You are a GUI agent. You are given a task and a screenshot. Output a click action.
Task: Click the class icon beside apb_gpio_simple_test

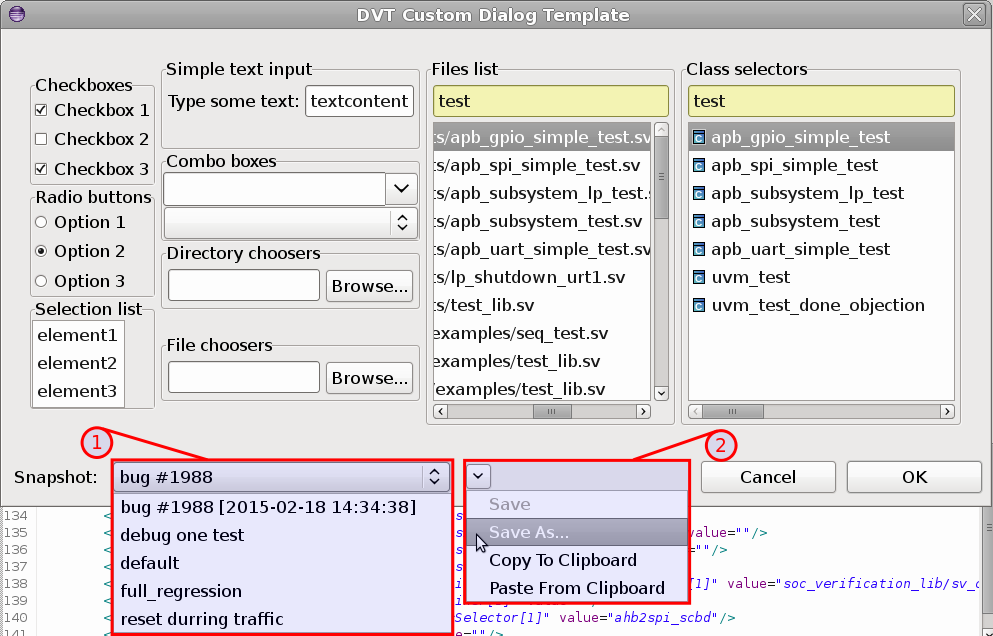[701, 137]
